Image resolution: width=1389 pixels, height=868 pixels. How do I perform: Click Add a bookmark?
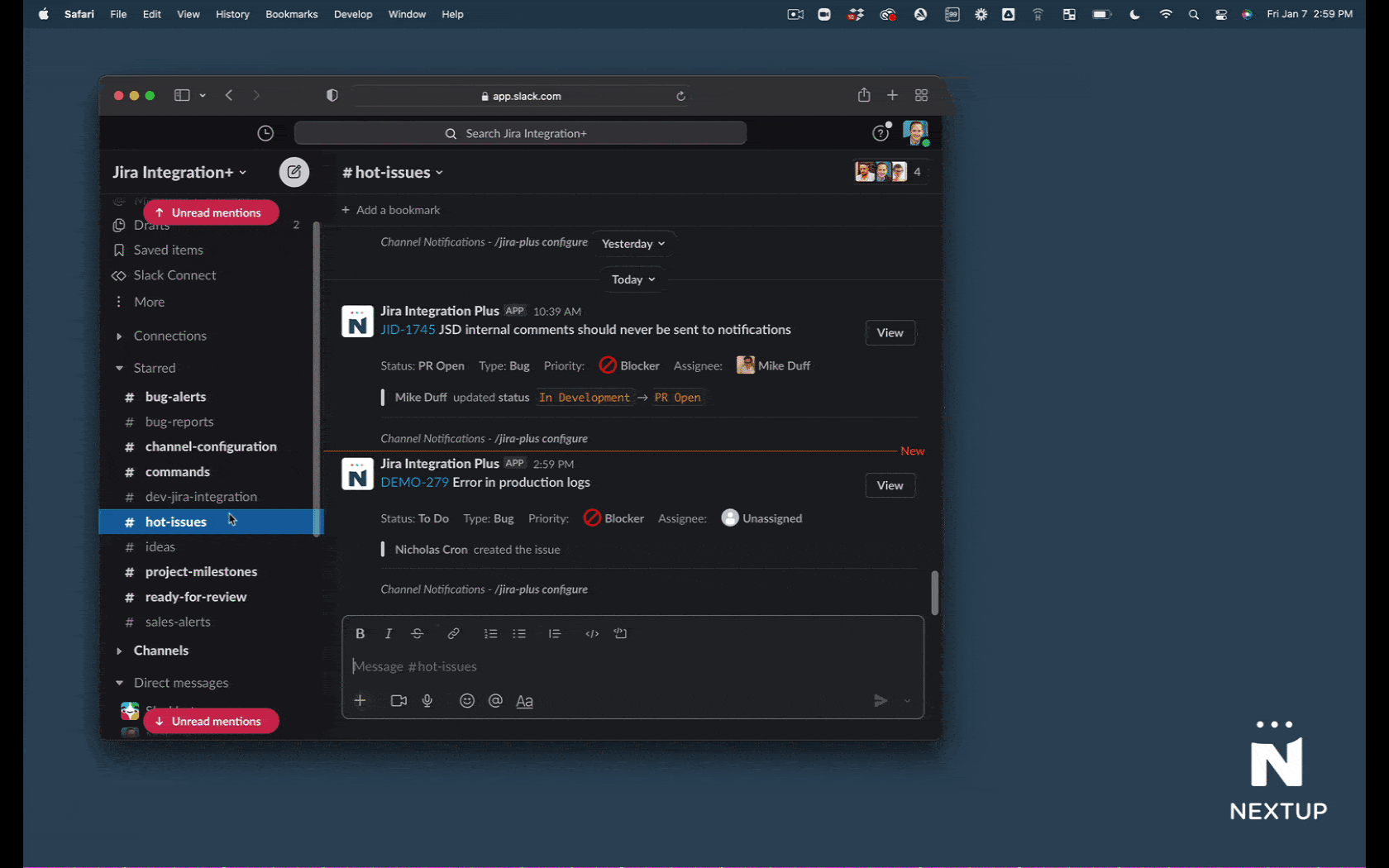pos(390,210)
